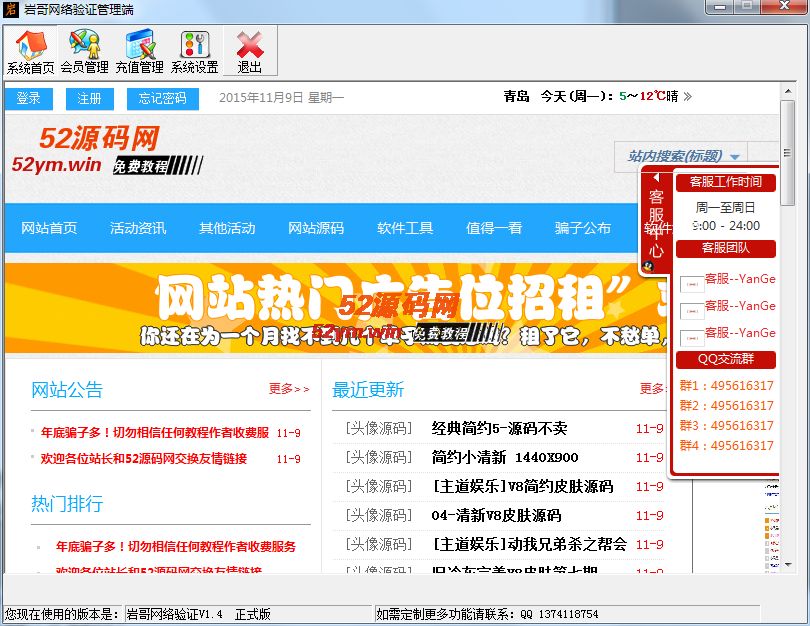This screenshot has height=626, width=810.
Task: Open the 充值管理 recharge management icon
Action: click(x=139, y=51)
